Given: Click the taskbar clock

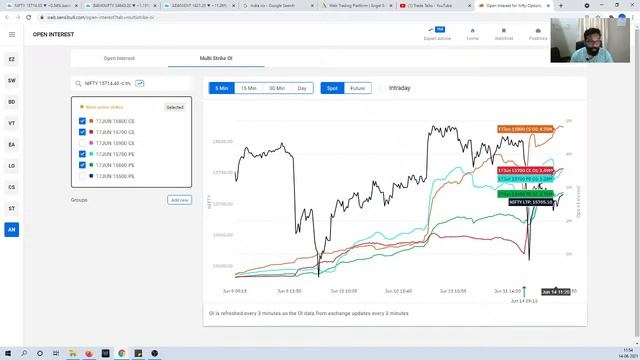Looking at the screenshot, I should point(628,353).
